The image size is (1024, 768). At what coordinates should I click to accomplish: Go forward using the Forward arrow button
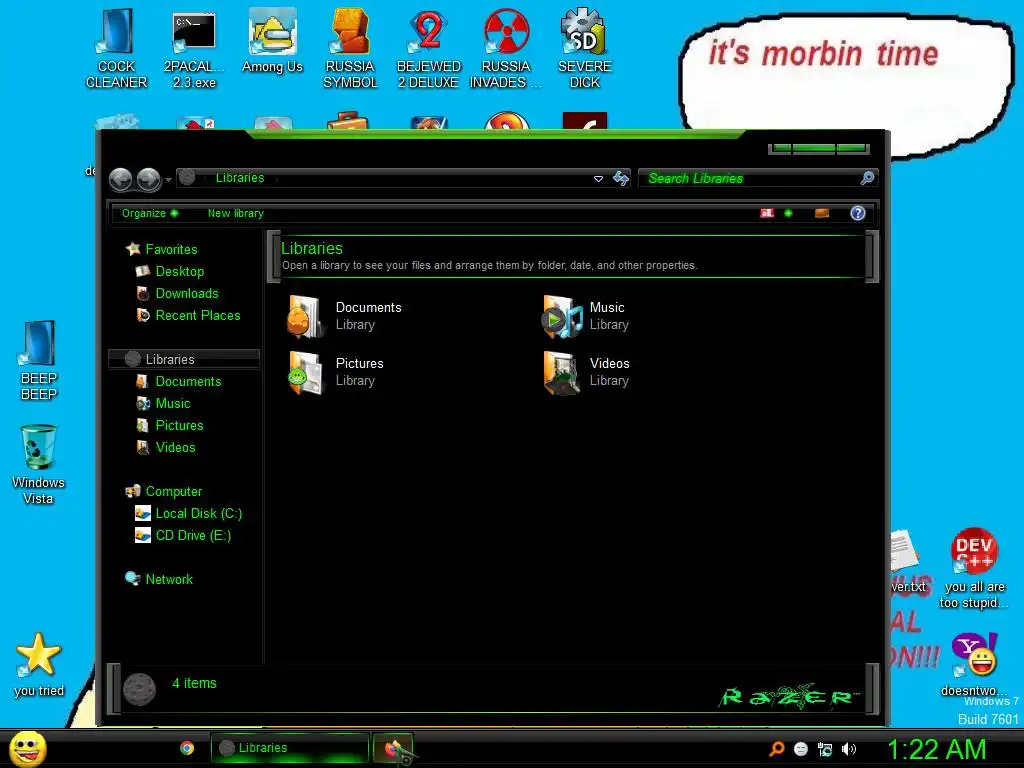(x=149, y=179)
